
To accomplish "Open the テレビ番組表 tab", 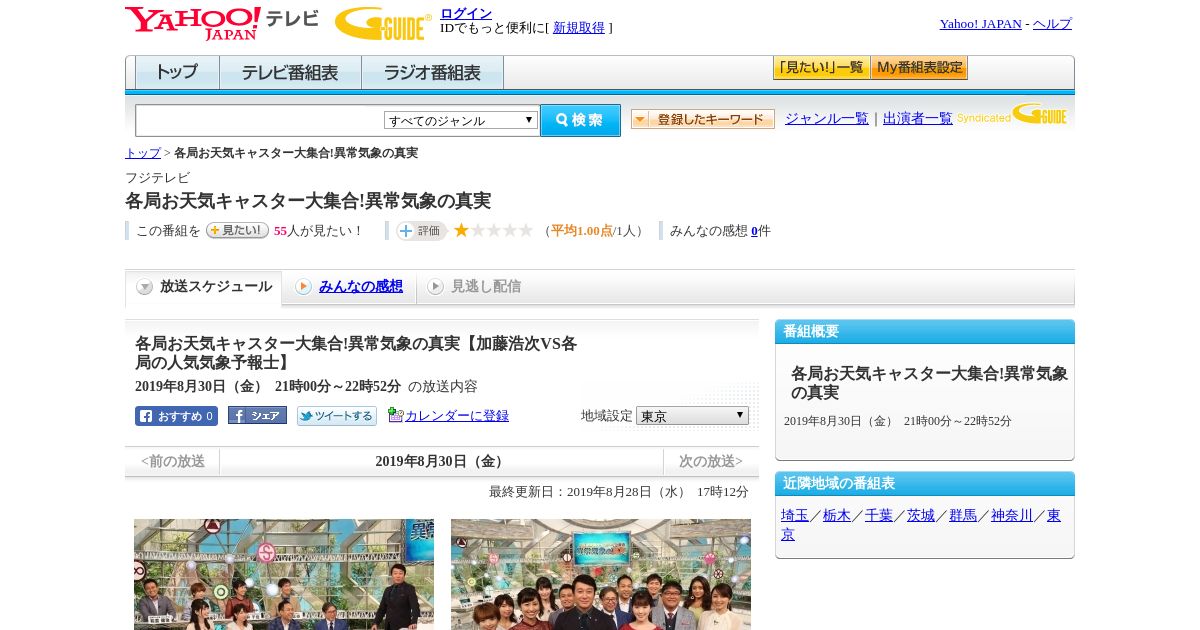I will tap(290, 72).
